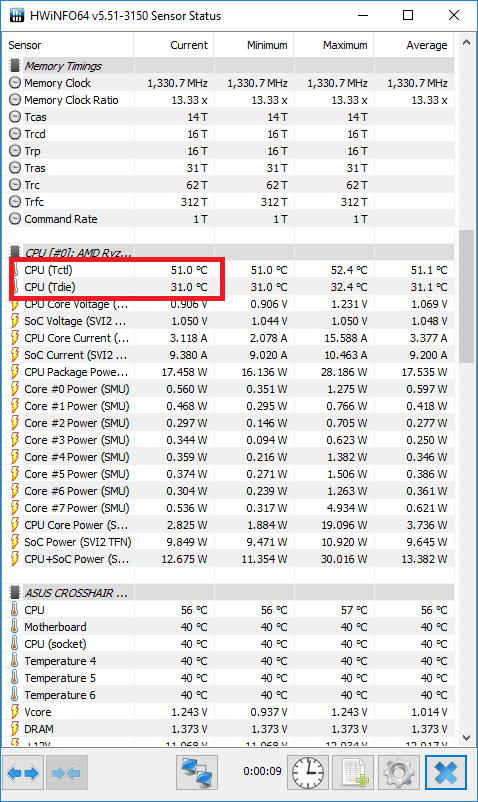Click the scrollbar up arrow
Image resolution: width=478 pixels, height=802 pixels.
[x=466, y=42]
